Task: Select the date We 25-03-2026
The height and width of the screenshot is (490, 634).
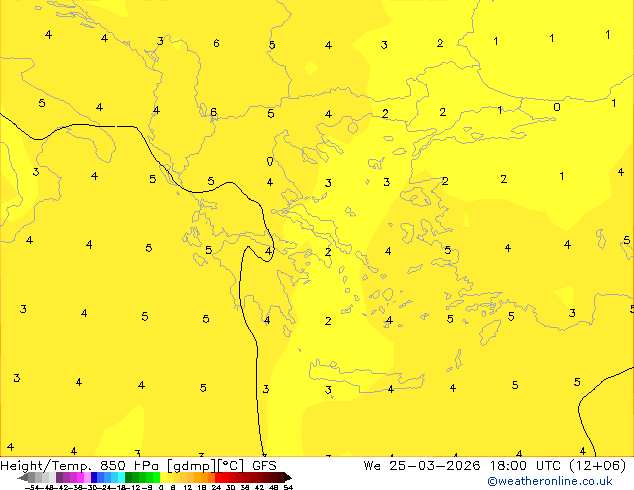Action: (x=422, y=466)
